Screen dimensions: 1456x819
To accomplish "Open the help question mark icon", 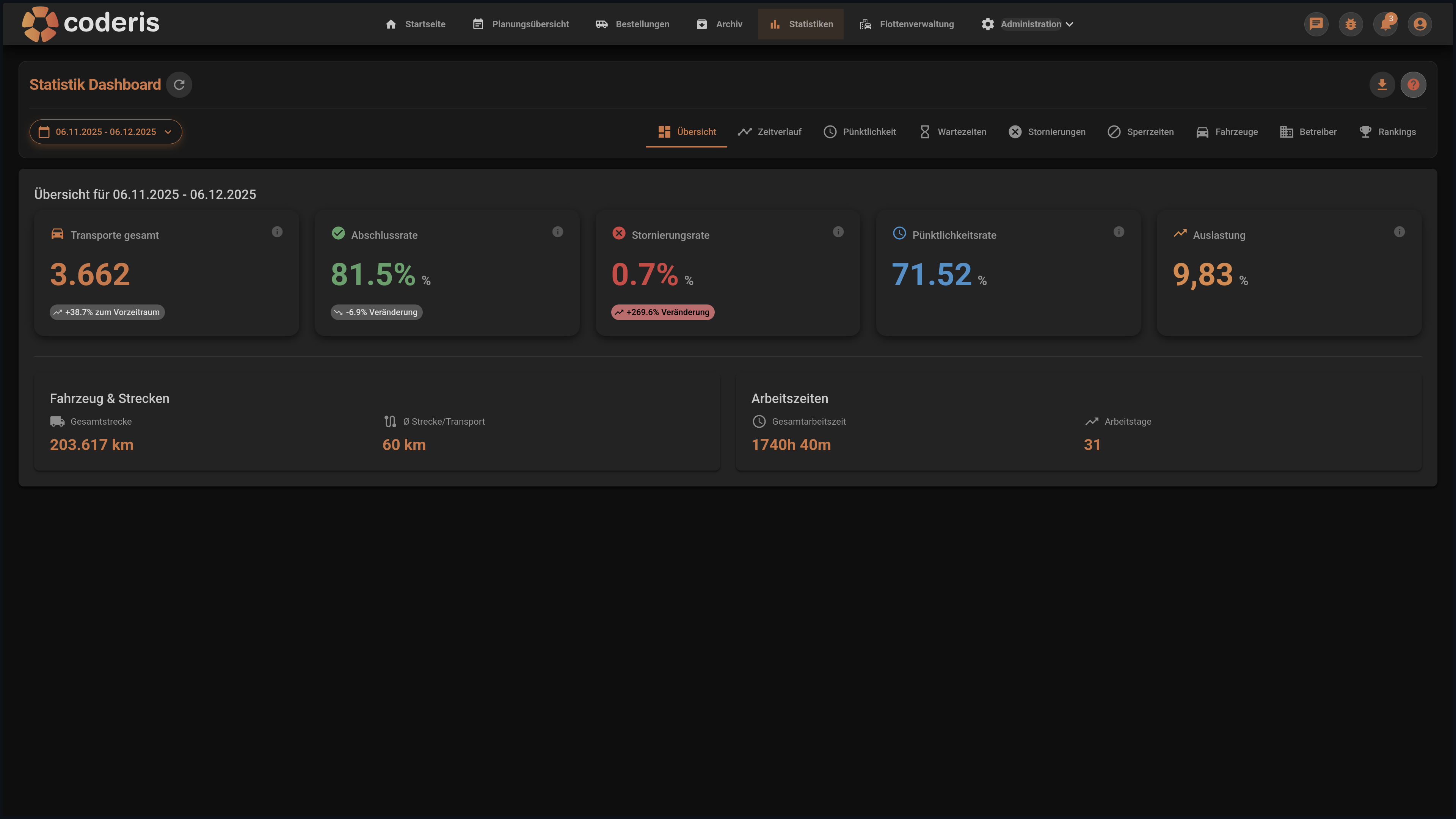I will click(1413, 85).
